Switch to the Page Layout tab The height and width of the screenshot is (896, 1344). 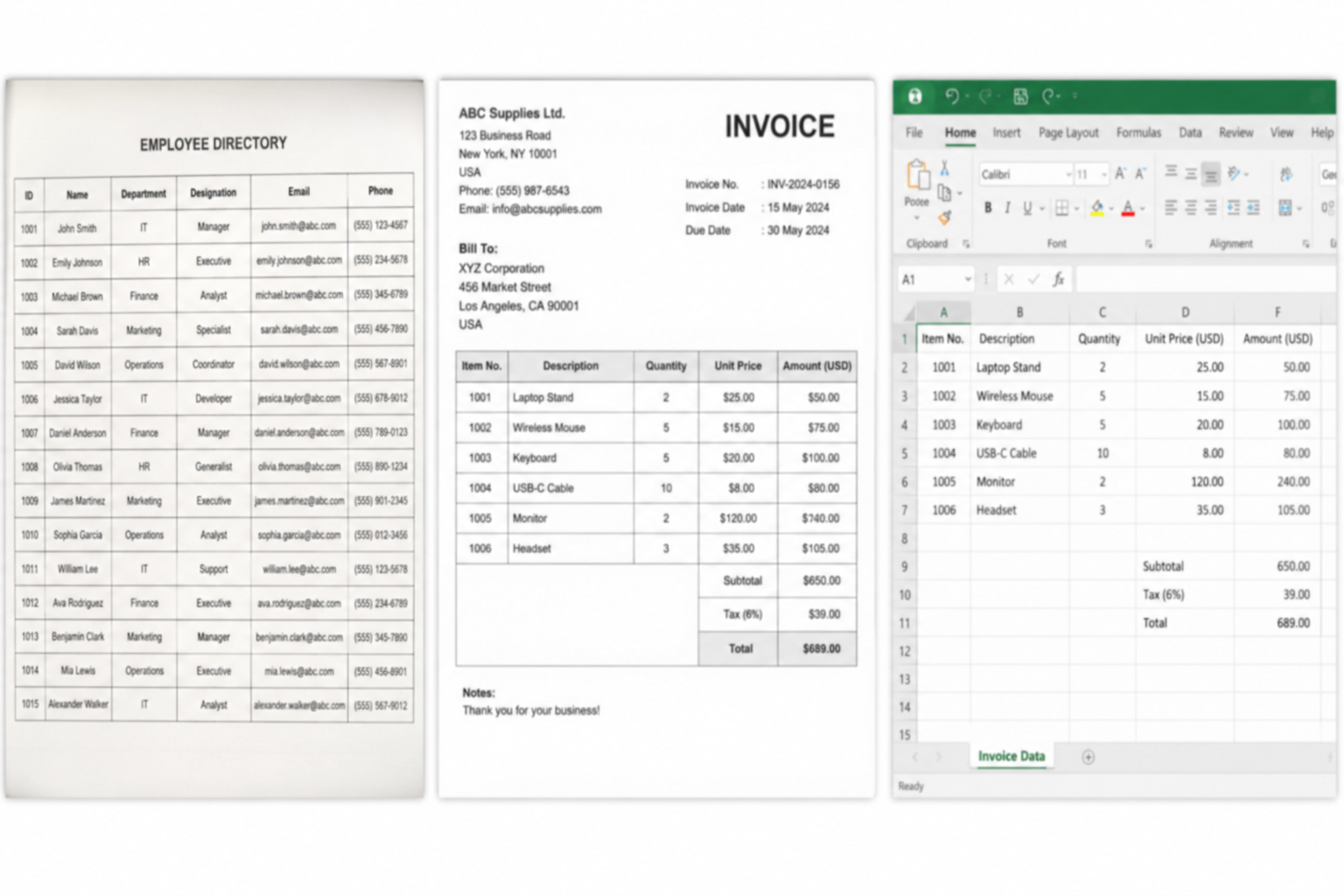1068,132
